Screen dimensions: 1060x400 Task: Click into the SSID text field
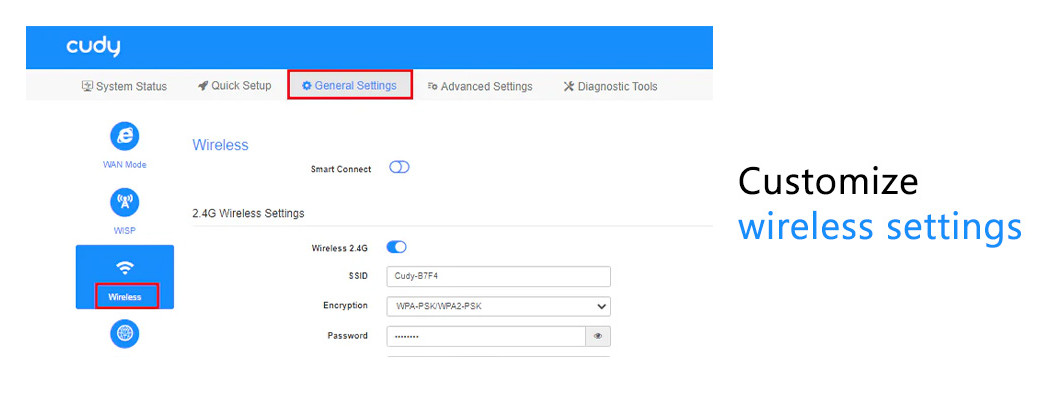498,277
